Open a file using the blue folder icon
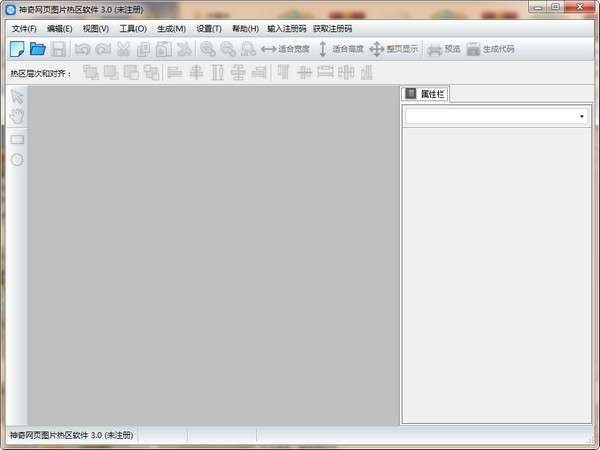The width and height of the screenshot is (600, 450). point(38,49)
